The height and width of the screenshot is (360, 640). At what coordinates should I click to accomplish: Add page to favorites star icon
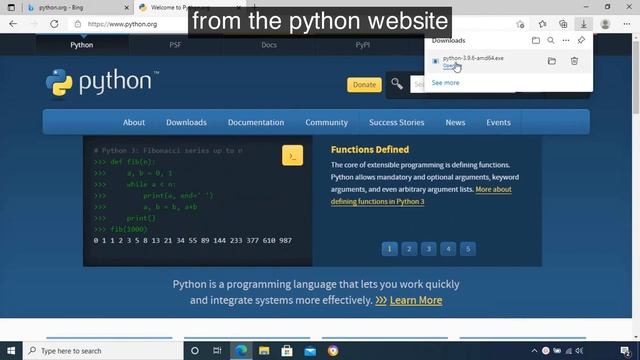click(x=520, y=24)
